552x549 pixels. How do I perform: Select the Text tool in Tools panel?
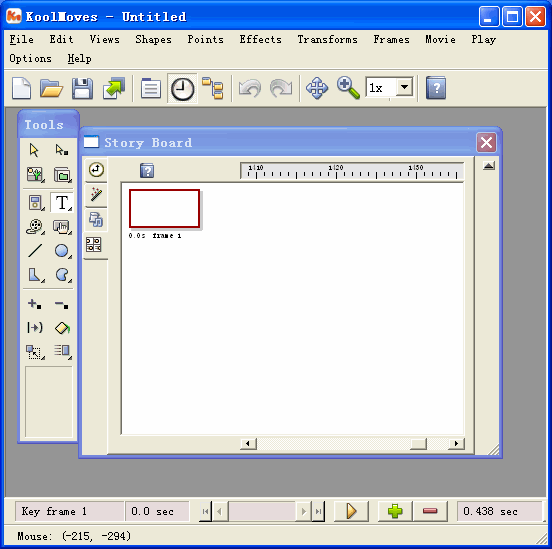tap(62, 202)
